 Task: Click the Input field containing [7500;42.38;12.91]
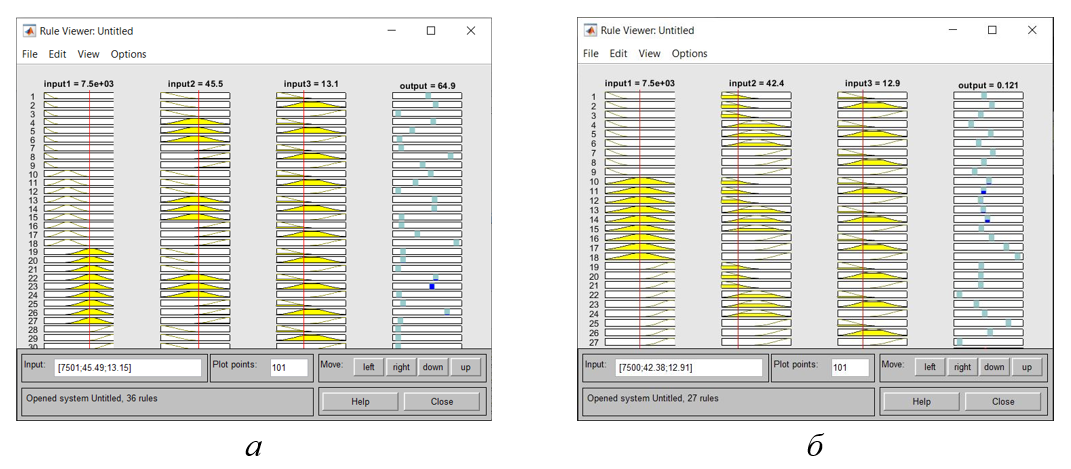tap(689, 367)
